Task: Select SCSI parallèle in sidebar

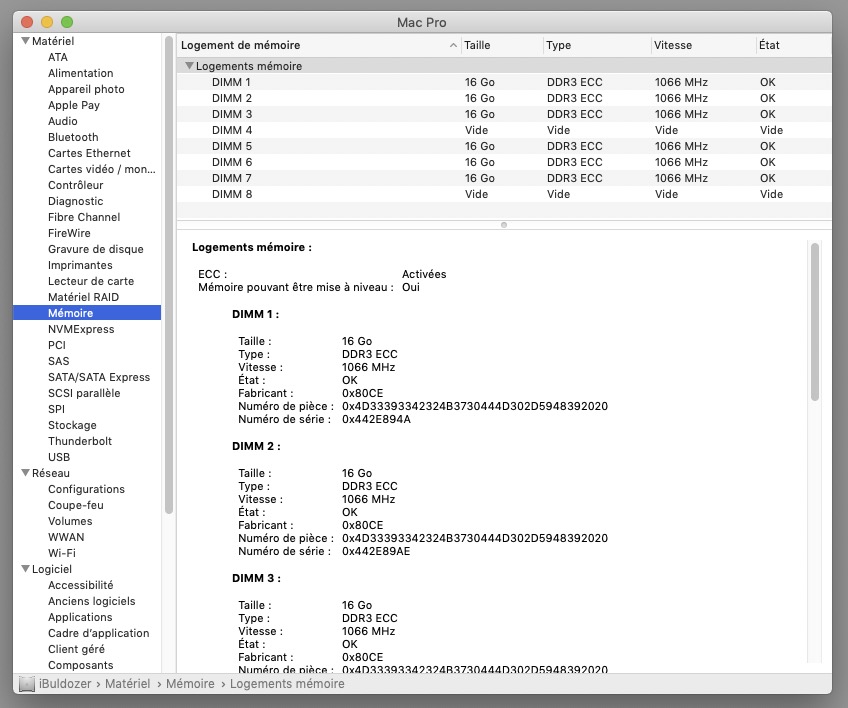Action: [x=84, y=393]
